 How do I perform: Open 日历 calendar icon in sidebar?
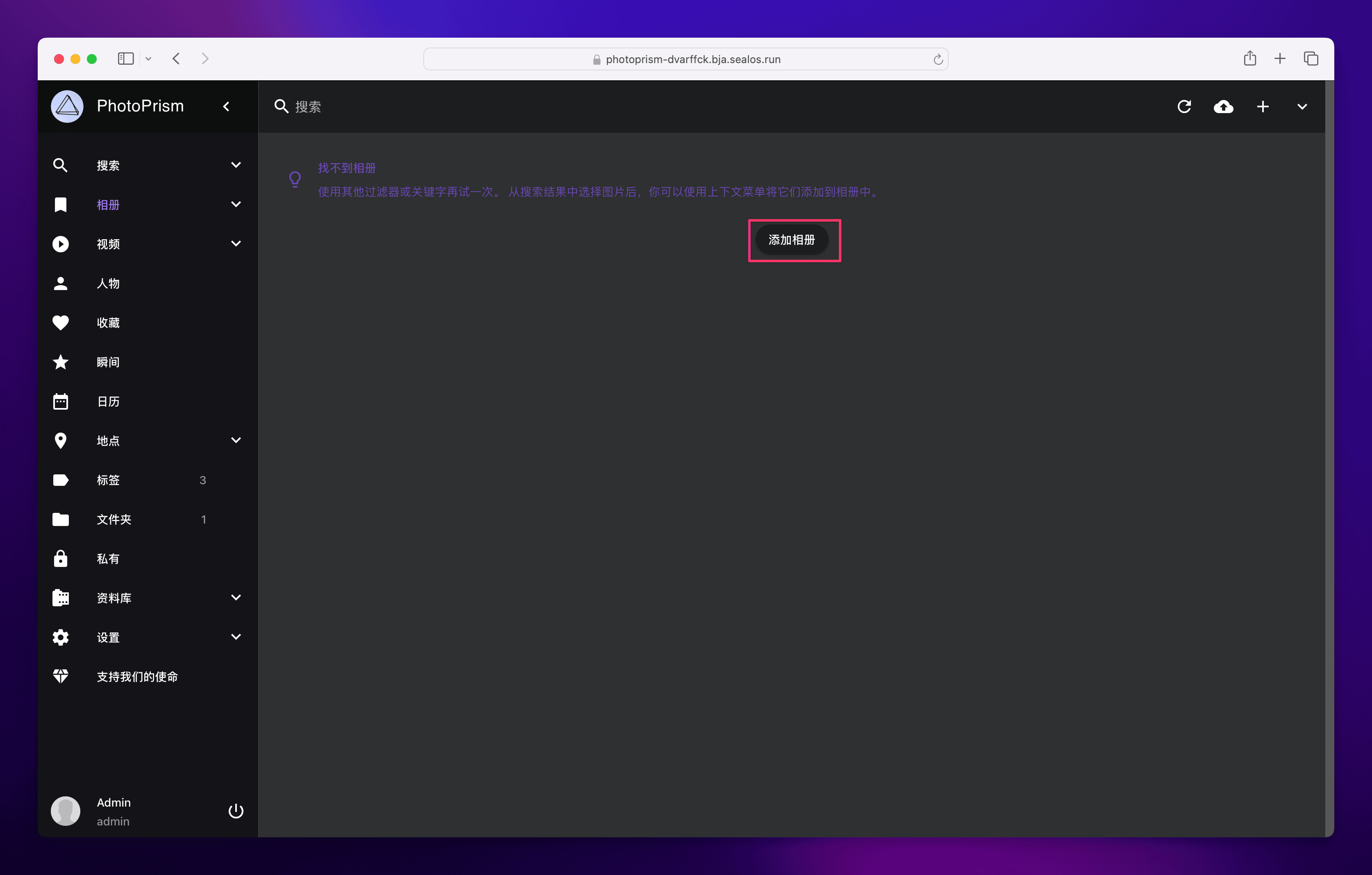tap(60, 401)
